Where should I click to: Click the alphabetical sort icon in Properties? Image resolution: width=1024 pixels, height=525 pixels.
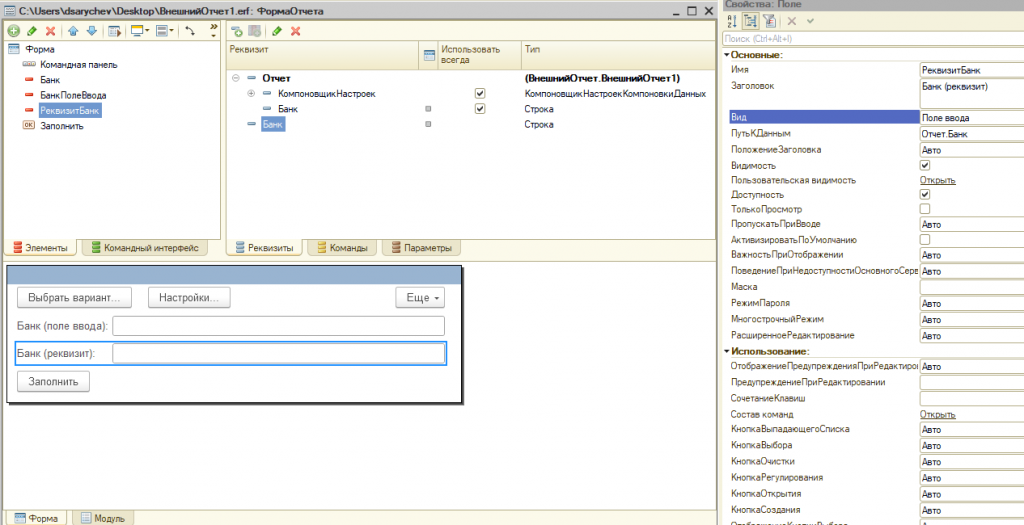click(732, 21)
